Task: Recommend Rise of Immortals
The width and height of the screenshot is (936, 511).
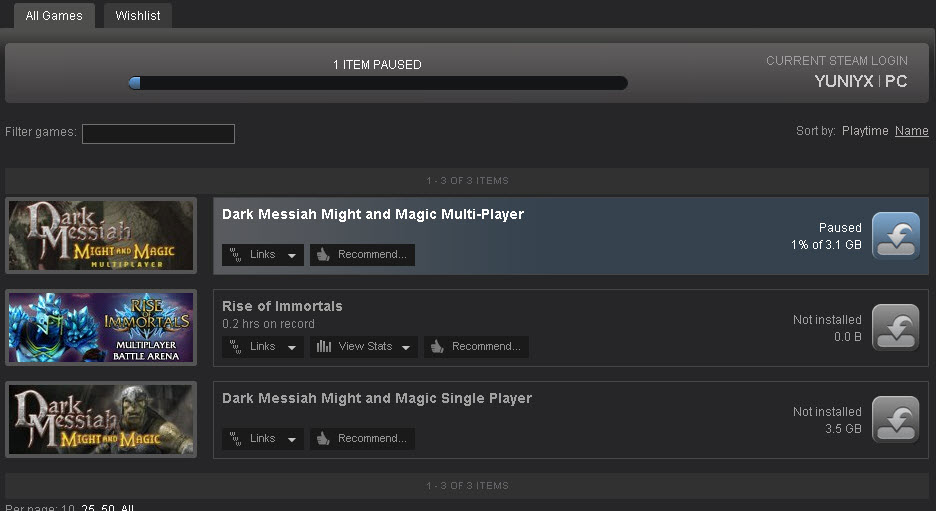Action: point(476,347)
